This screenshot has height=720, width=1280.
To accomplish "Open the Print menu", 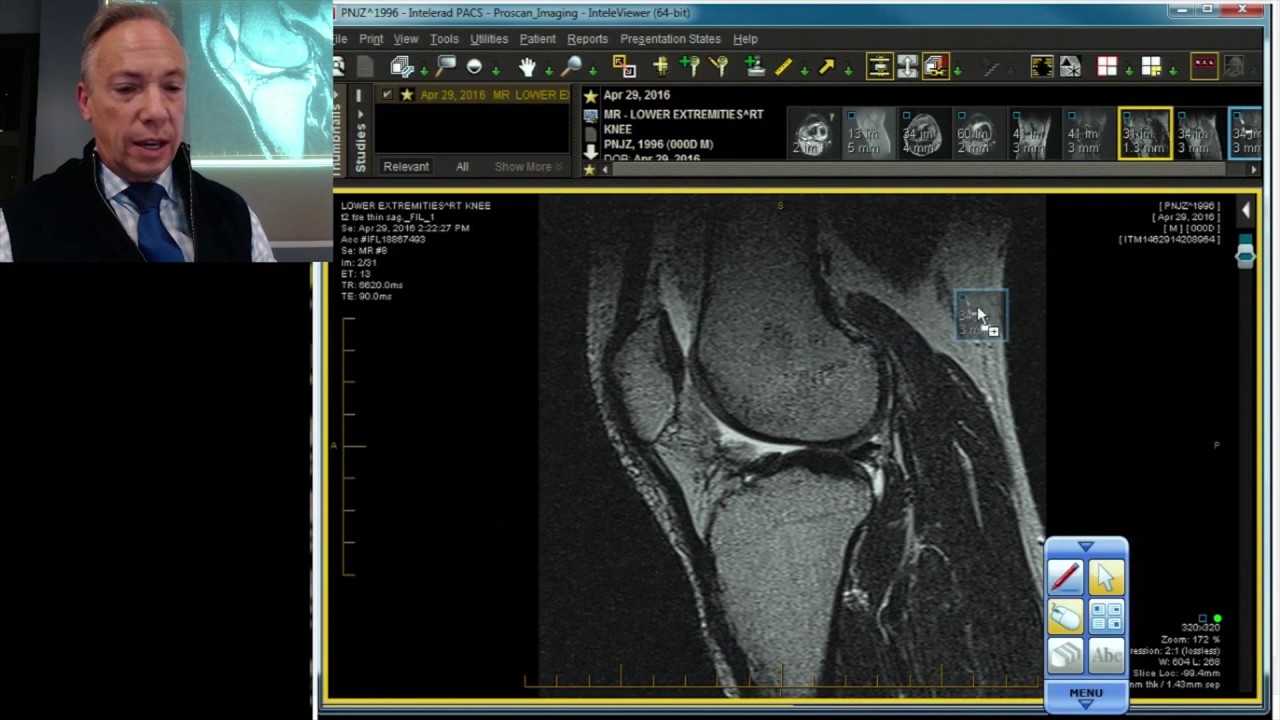I will pyautogui.click(x=371, y=39).
